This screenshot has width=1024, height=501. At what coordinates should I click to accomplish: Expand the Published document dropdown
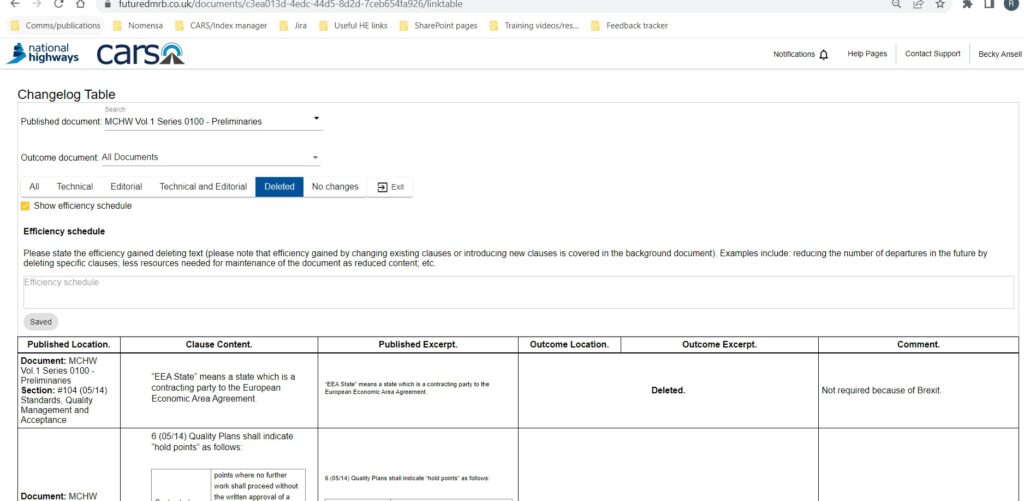(x=316, y=119)
